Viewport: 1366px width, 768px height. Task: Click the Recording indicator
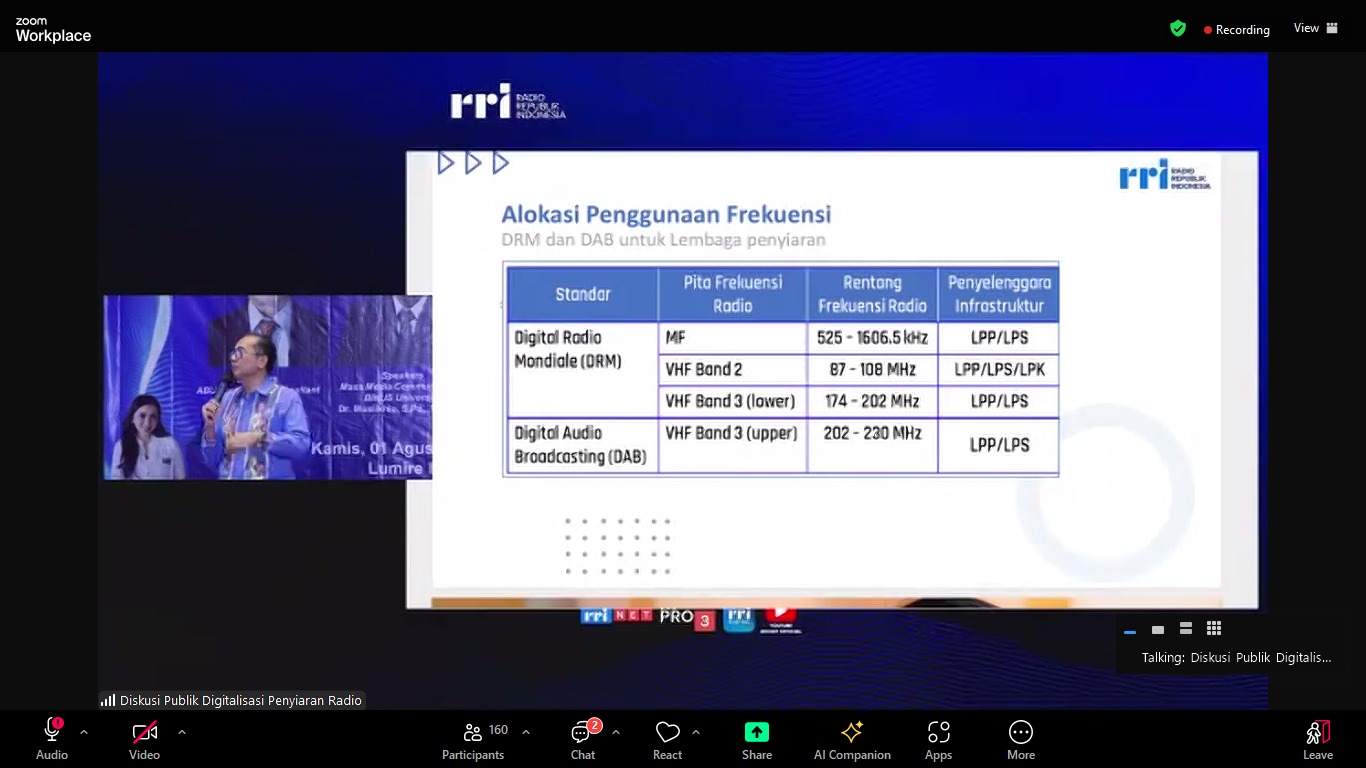1236,30
